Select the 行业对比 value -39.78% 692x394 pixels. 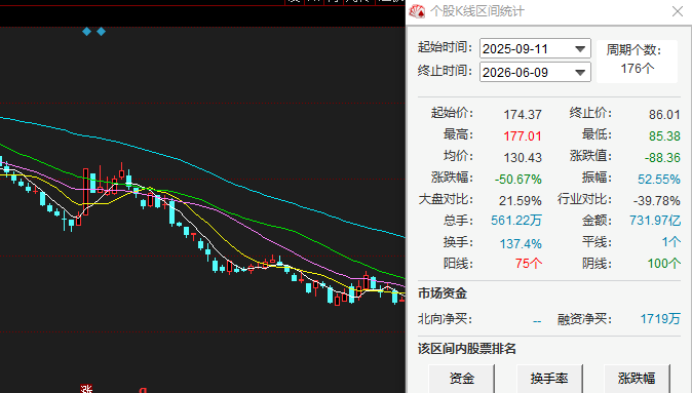click(x=657, y=201)
